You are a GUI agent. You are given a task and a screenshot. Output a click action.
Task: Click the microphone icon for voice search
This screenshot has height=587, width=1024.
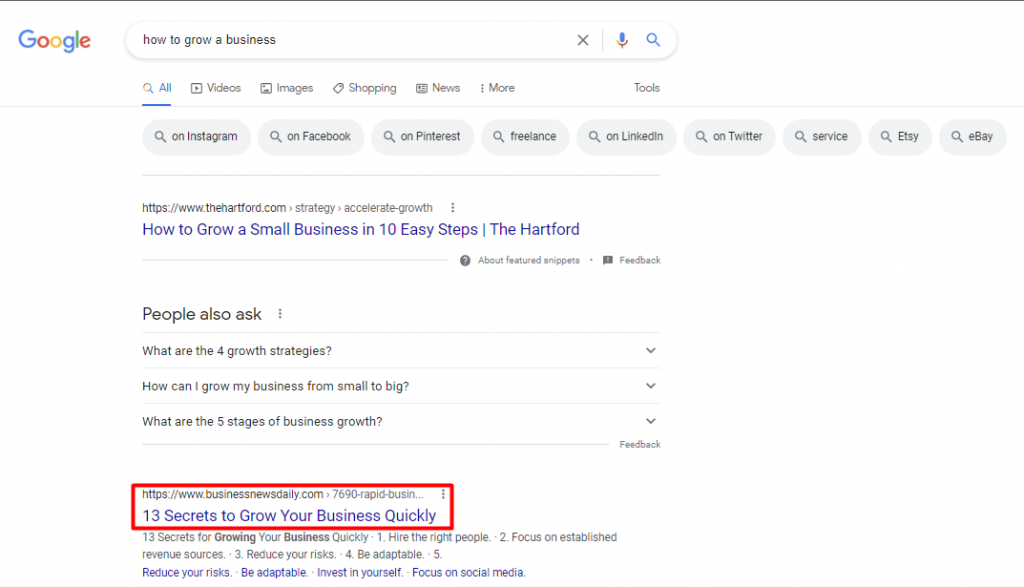tap(622, 39)
